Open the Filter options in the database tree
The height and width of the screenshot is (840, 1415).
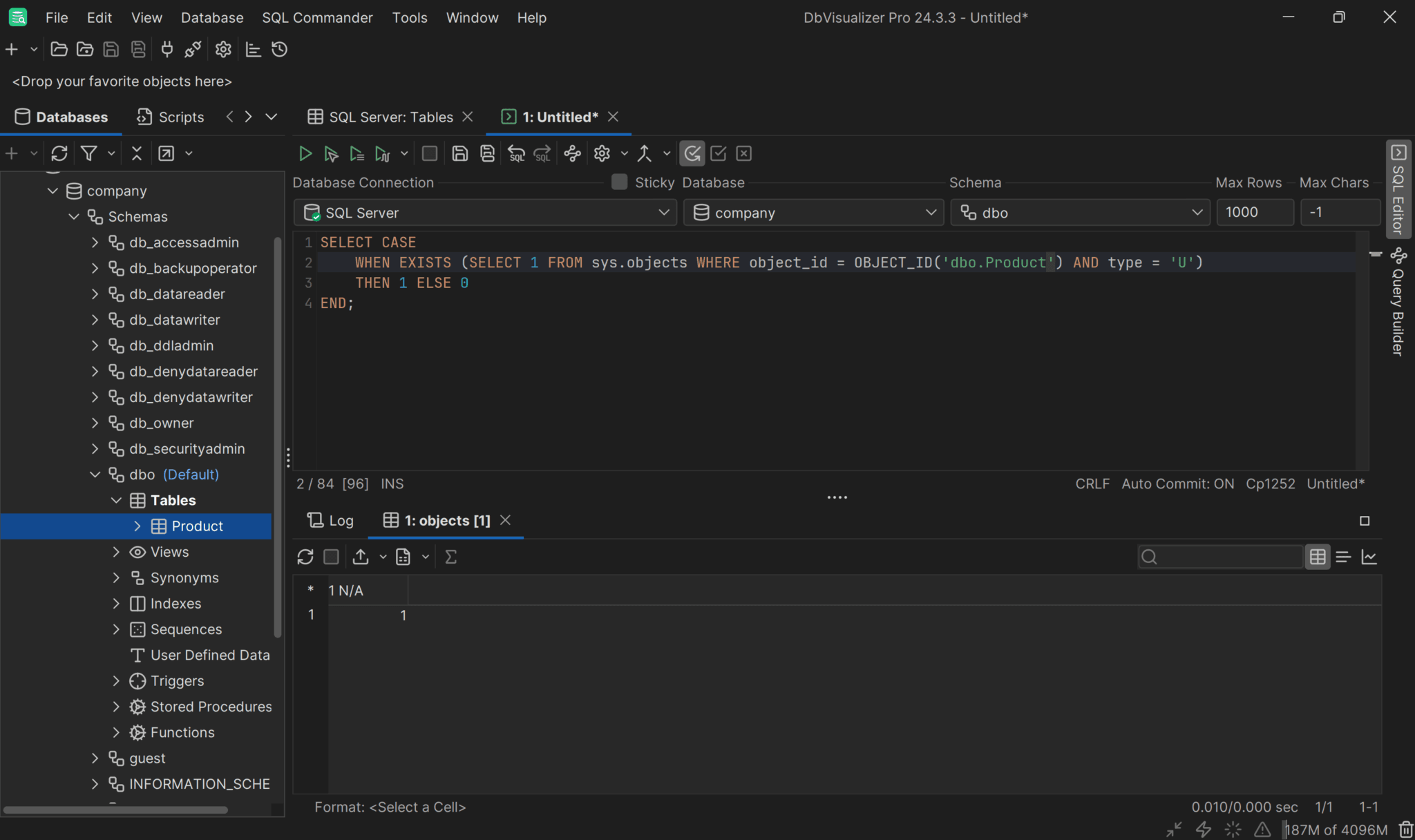[89, 153]
